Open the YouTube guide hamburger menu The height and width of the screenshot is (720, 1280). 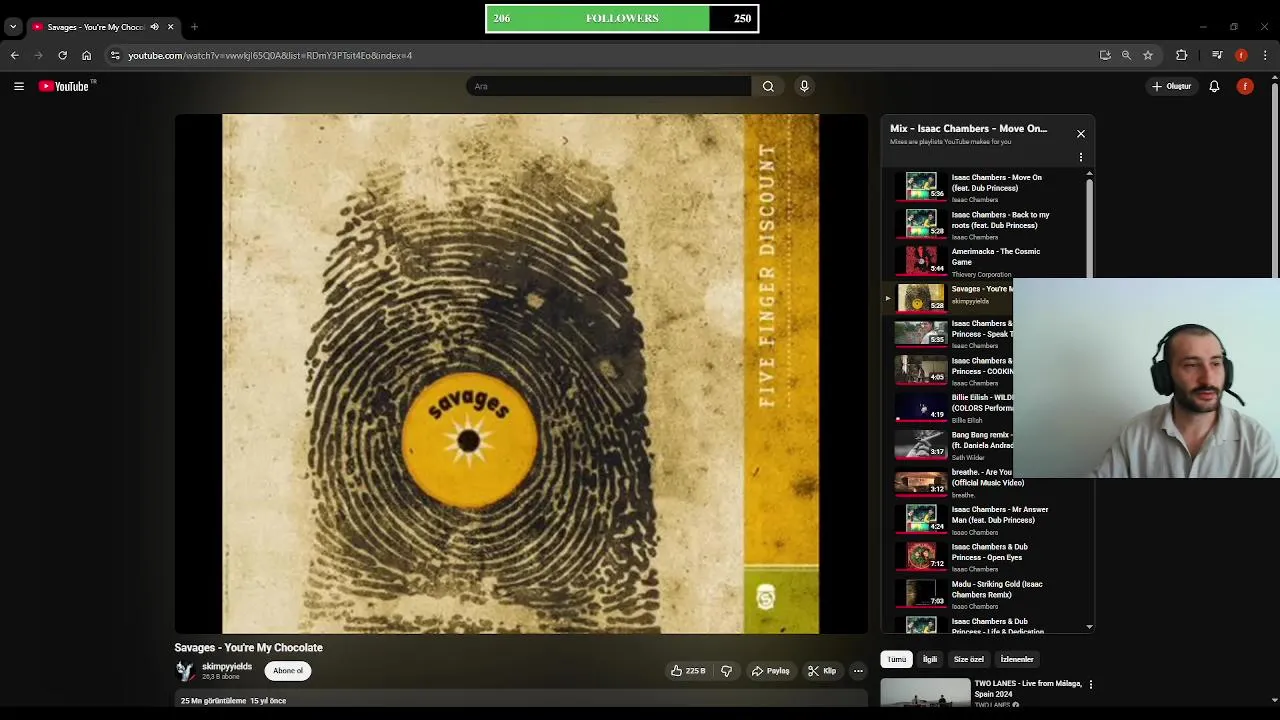pos(18,86)
